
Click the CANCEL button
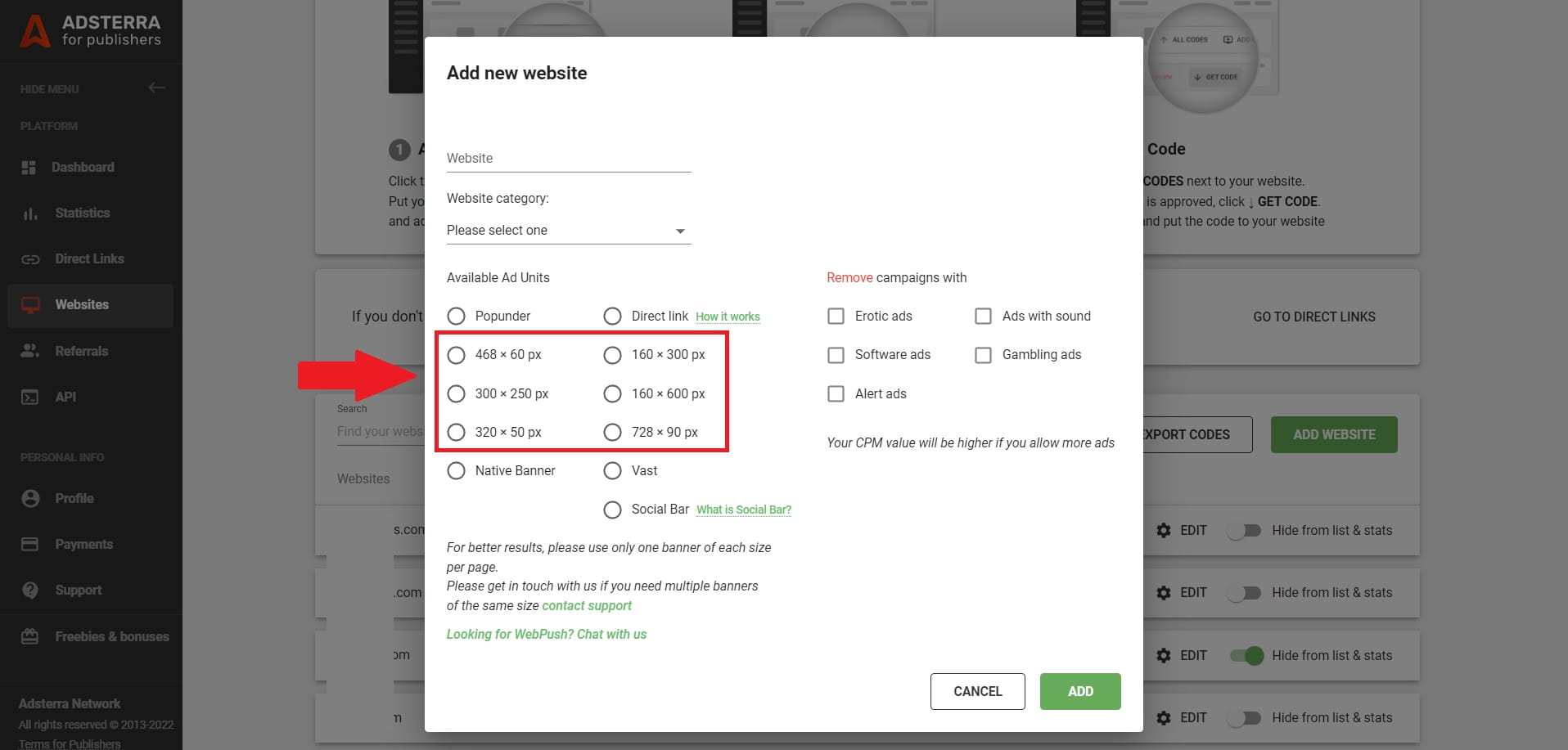977,691
